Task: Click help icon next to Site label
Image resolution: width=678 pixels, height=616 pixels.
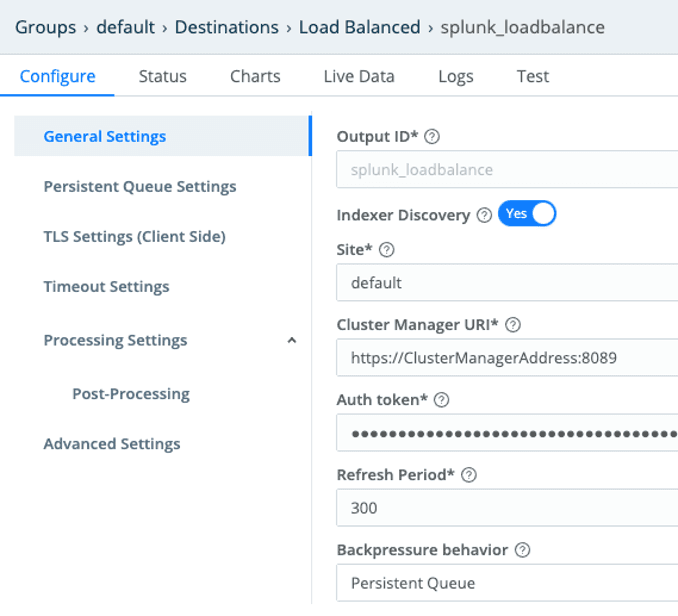Action: pyautogui.click(x=387, y=250)
